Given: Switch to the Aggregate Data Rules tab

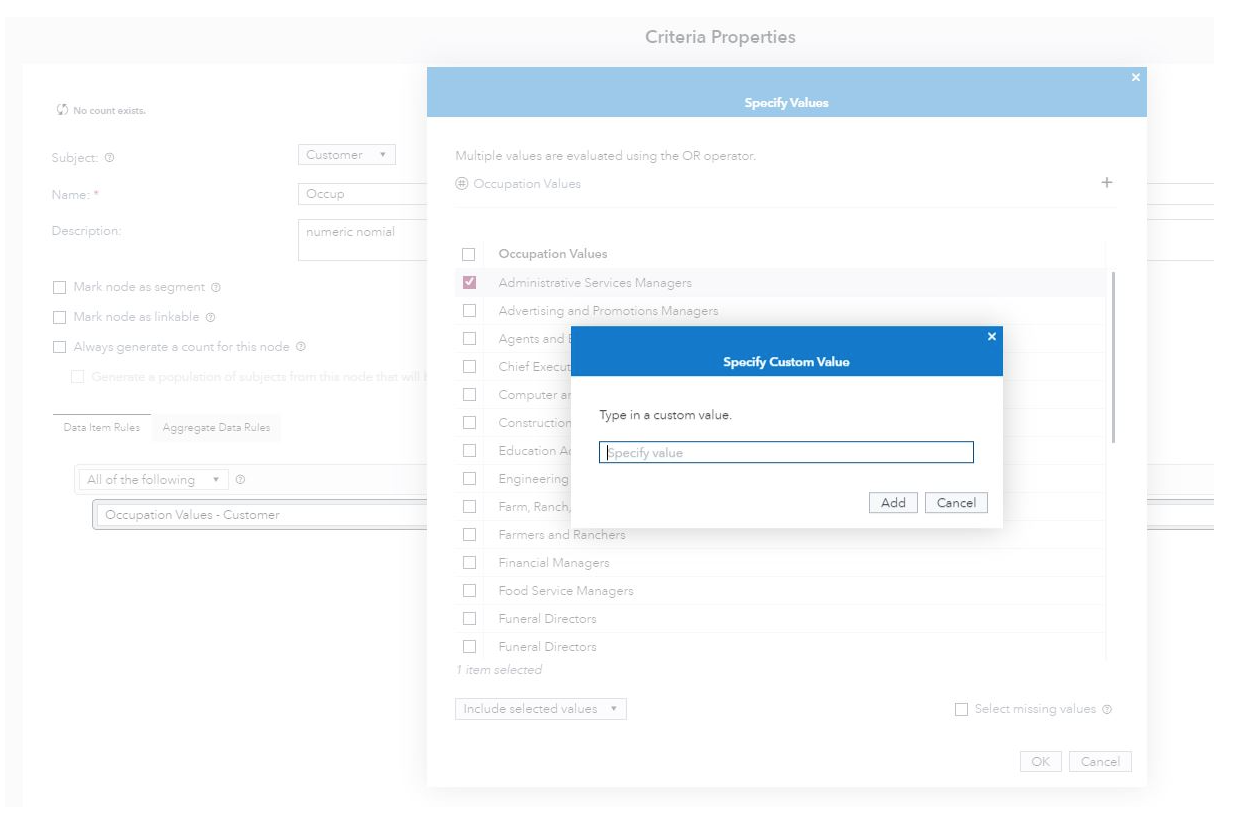Looking at the screenshot, I should pos(216,427).
